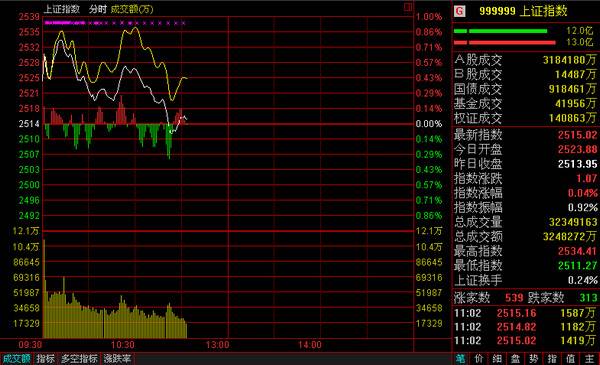Image resolution: width=600 pixels, height=365 pixels.
Task: Switch to the 势 tab
Action: click(534, 359)
